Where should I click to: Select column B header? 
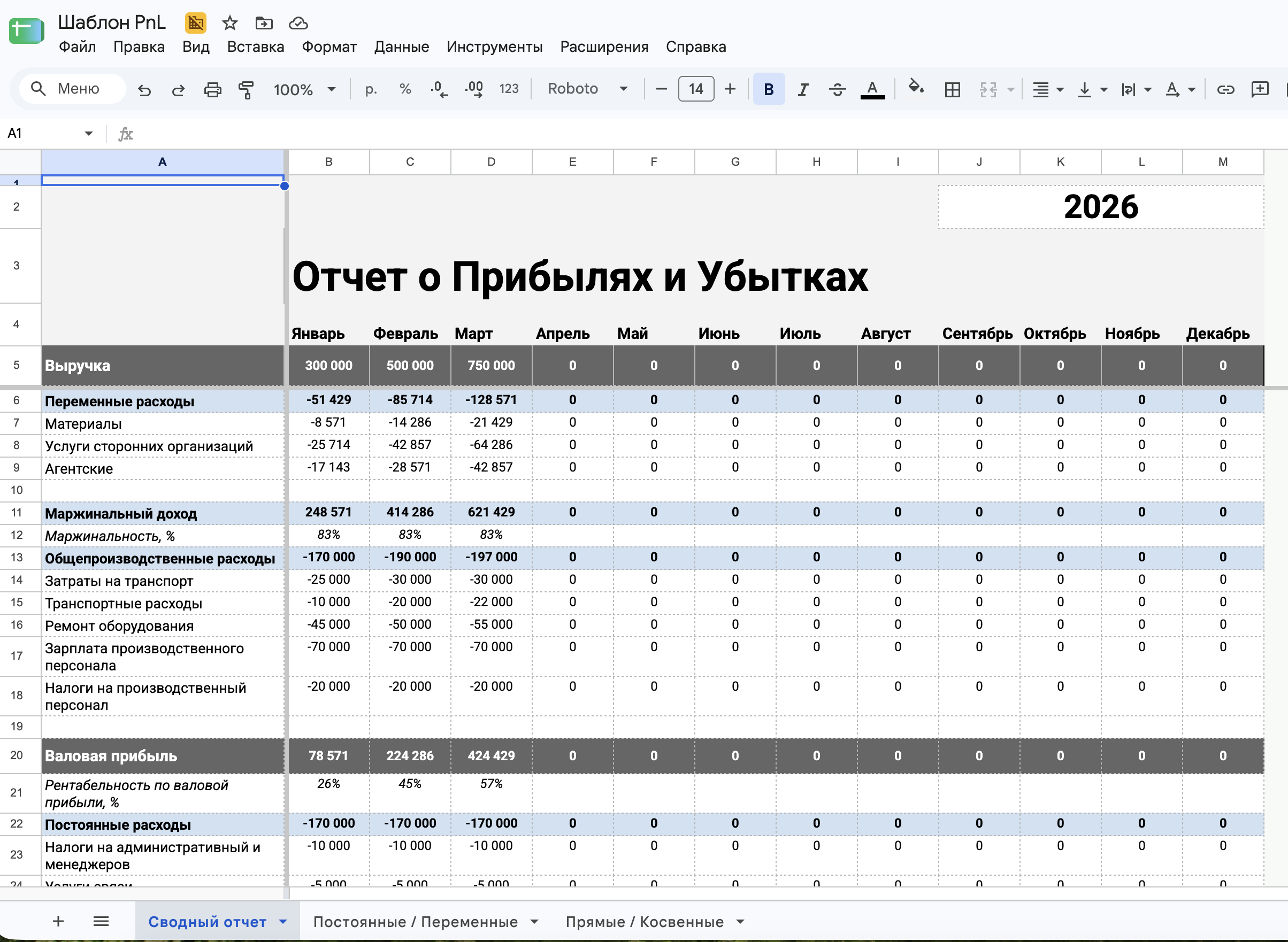click(328, 162)
